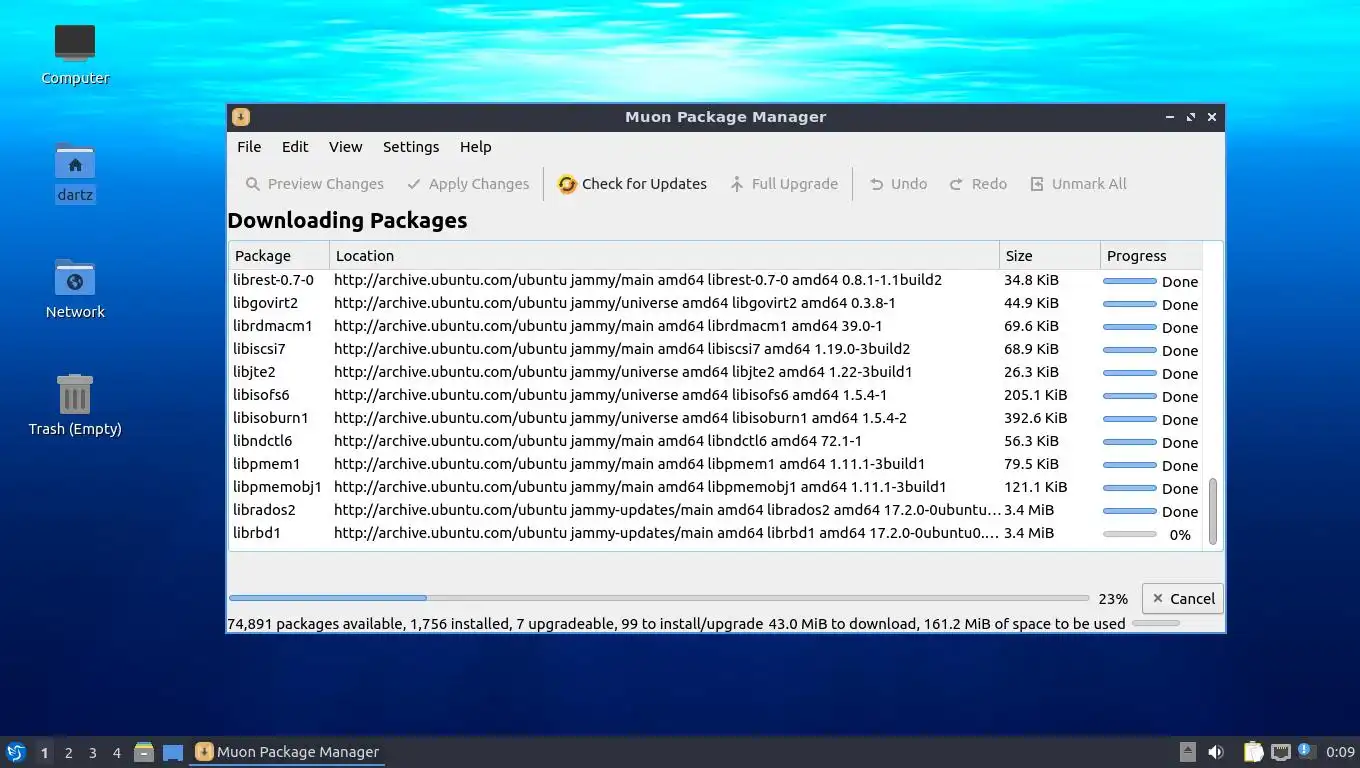Open the View menu

[345, 147]
